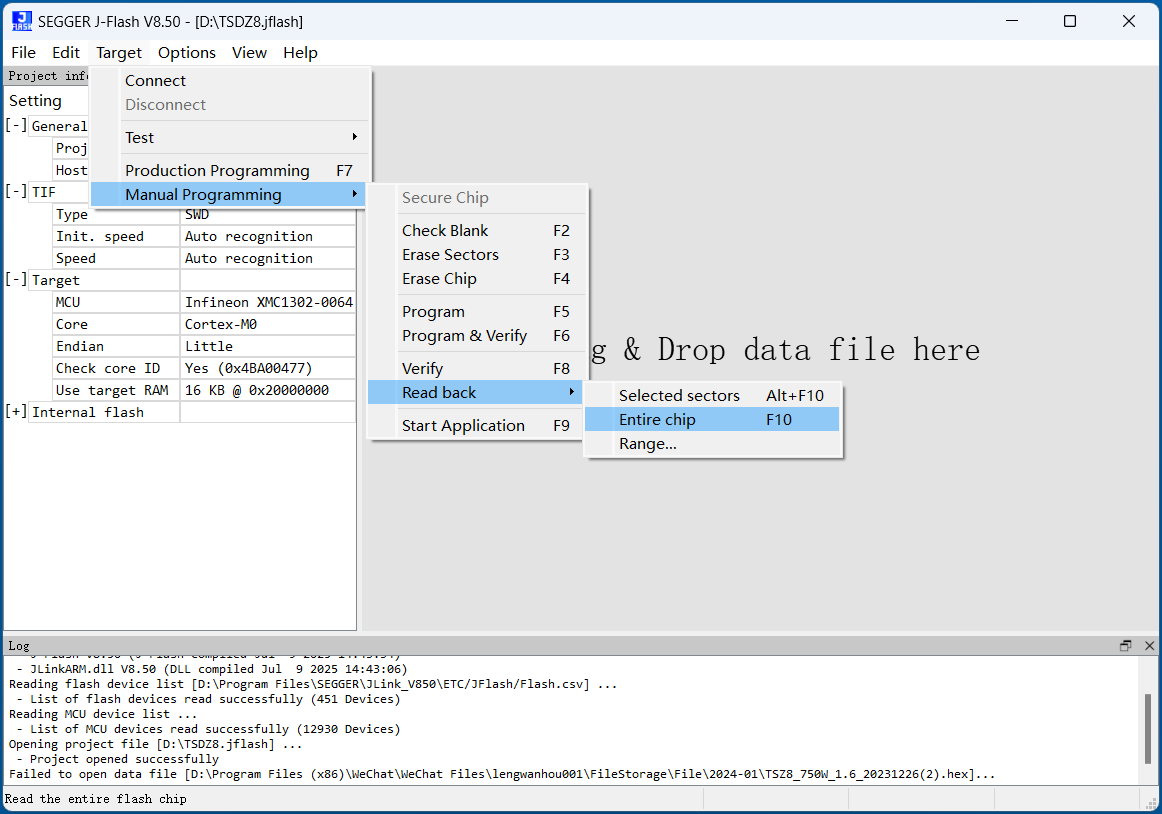Click the Speed row Auto recognition value
The image size is (1162, 814).
point(268,259)
